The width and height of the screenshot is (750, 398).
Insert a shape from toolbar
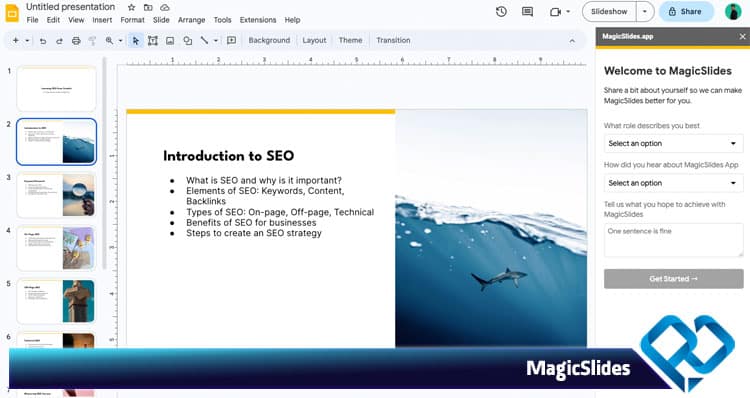[188, 41]
